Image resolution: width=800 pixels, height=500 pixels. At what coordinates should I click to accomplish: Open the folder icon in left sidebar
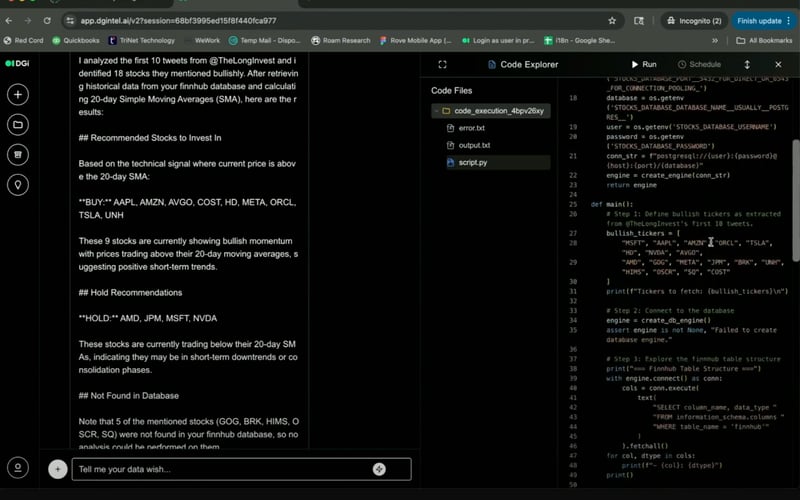coord(18,124)
